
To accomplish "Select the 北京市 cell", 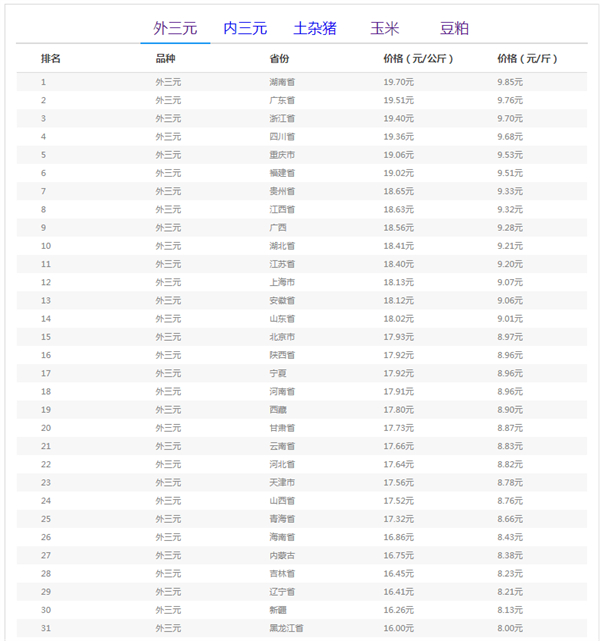I will pos(282,337).
